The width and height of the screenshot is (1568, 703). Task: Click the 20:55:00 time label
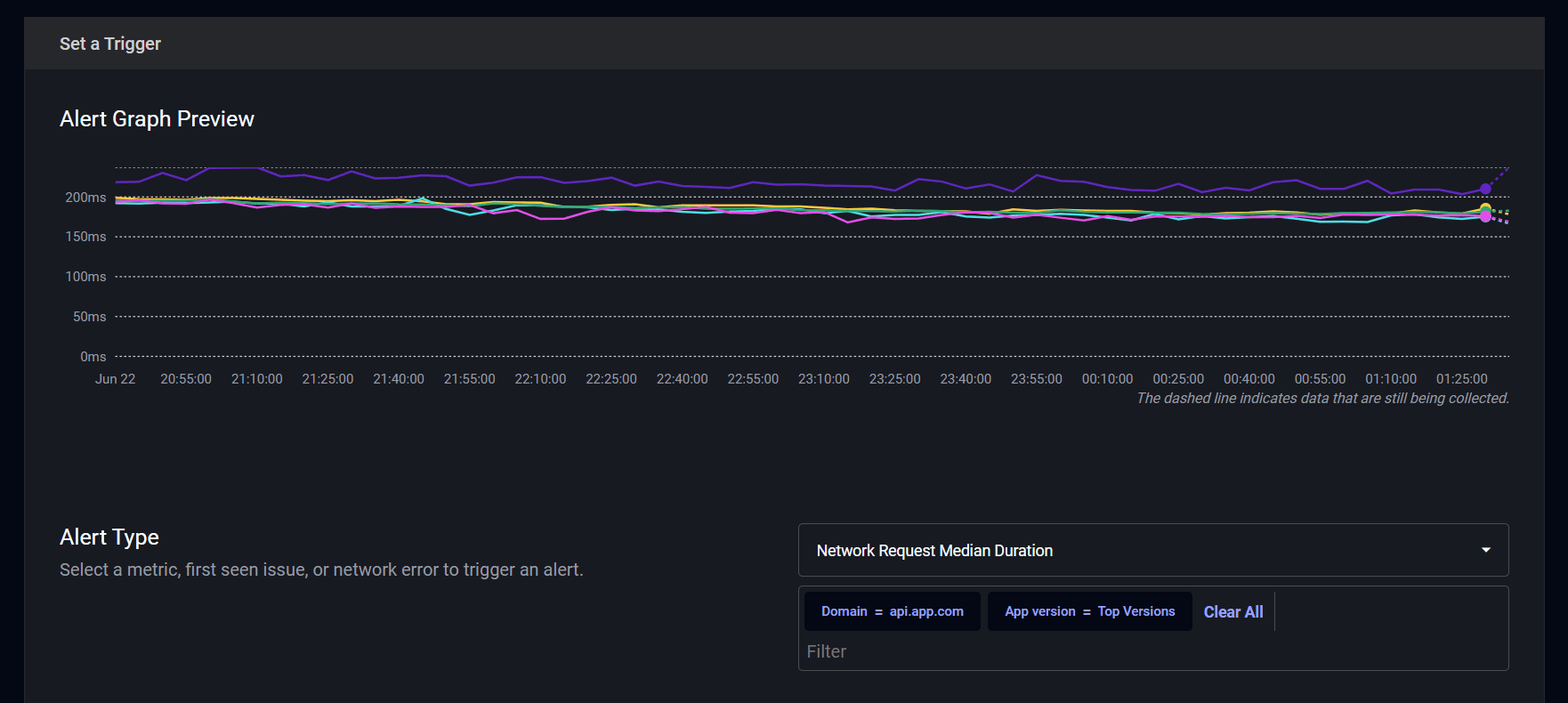pos(186,379)
